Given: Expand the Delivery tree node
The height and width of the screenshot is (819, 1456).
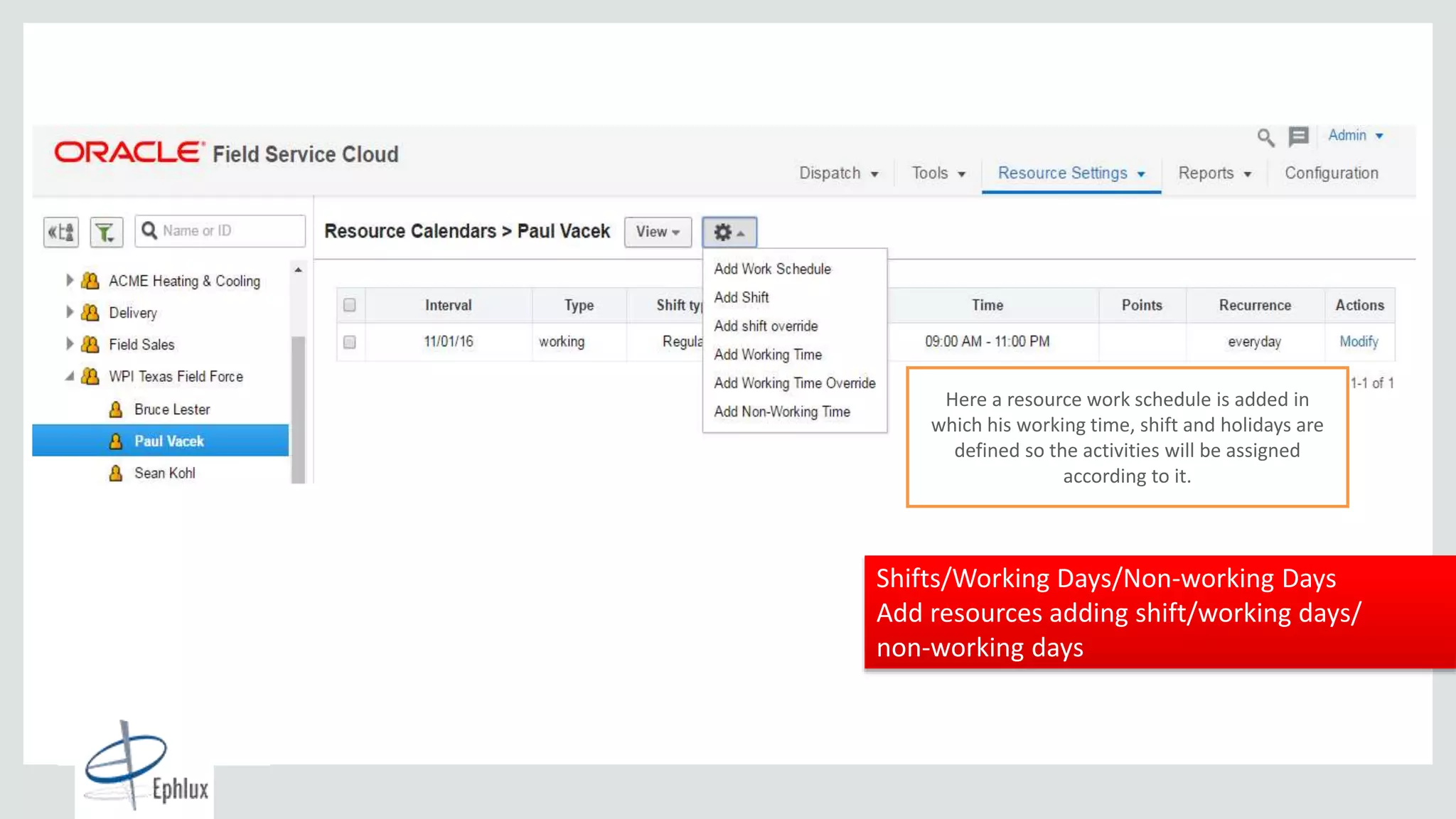Looking at the screenshot, I should pos(70,311).
